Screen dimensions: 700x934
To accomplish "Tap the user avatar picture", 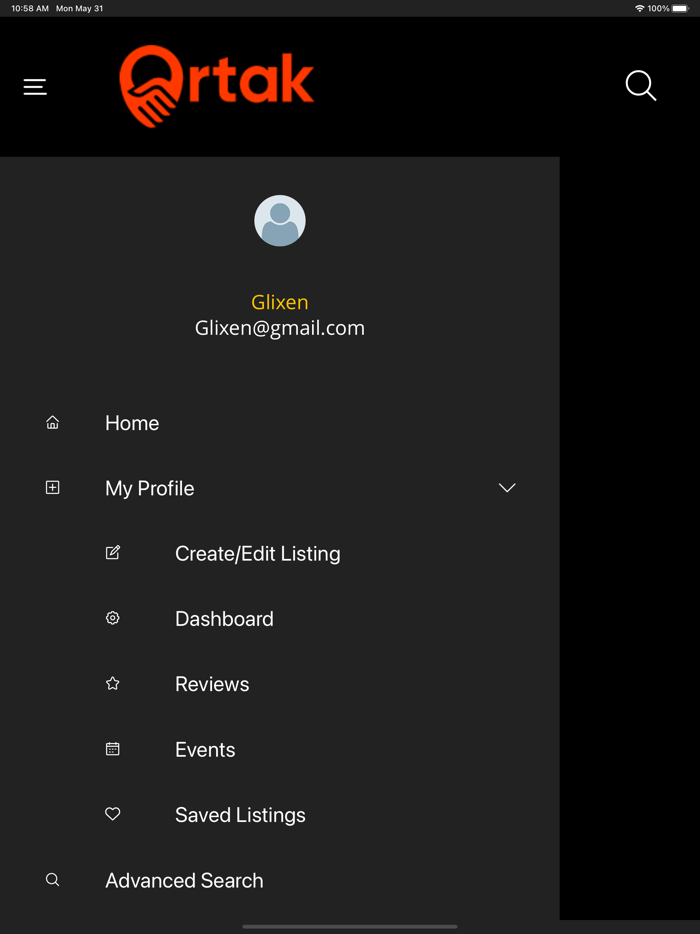I will click(280, 221).
